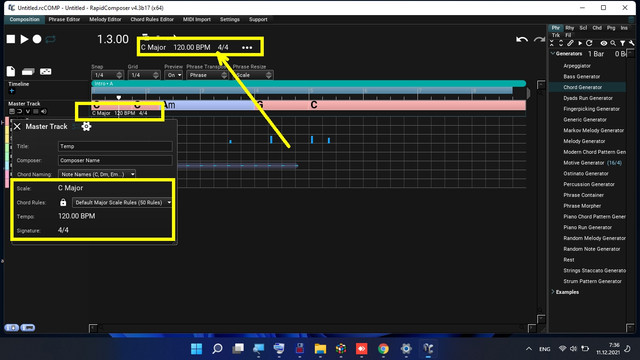Click the browser search magnifier icon
Image resolution: width=640 pixels, height=360 pixels.
pyautogui.click(x=613, y=43)
